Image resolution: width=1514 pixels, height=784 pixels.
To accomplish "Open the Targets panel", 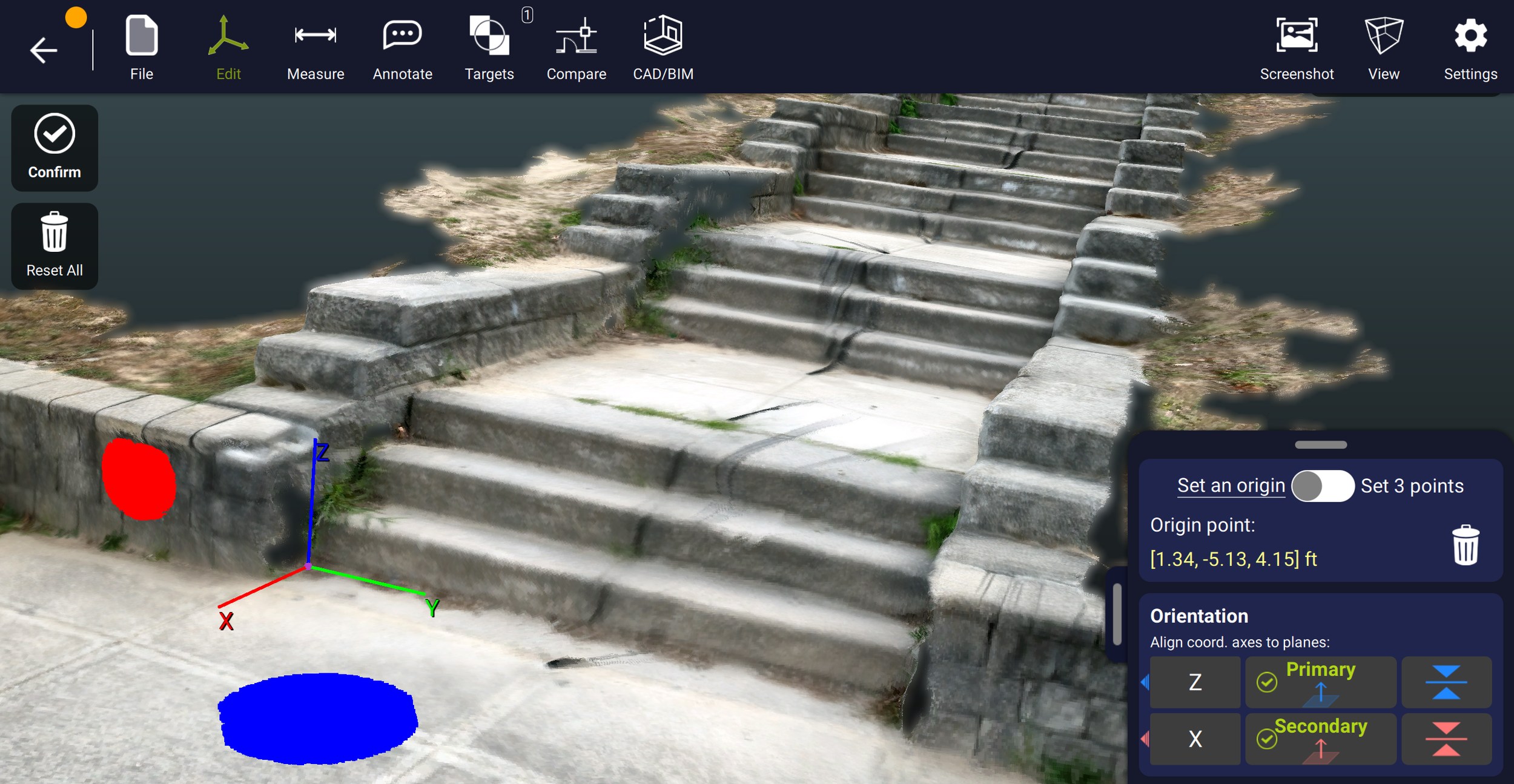I will tap(489, 47).
